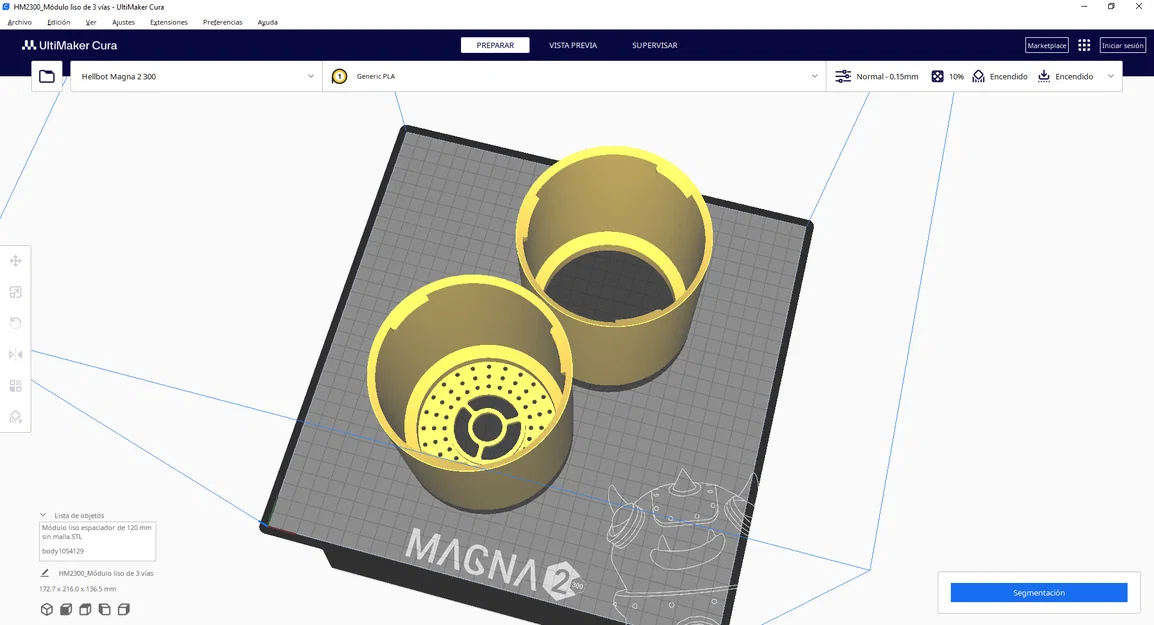
Task: Switch to the SUPERVISAR stage tab
Action: 654,46
